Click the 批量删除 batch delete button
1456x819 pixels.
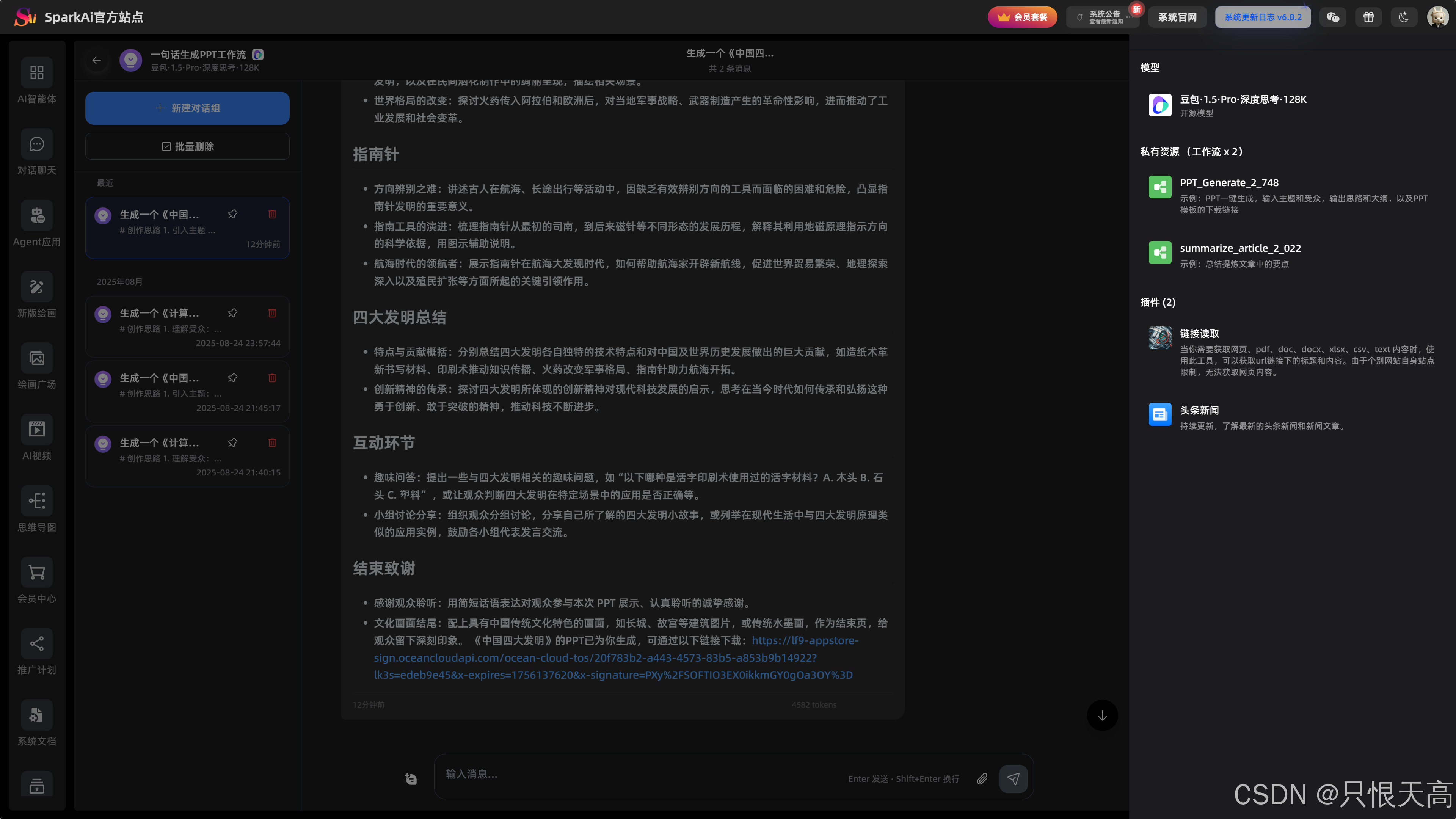tap(187, 146)
